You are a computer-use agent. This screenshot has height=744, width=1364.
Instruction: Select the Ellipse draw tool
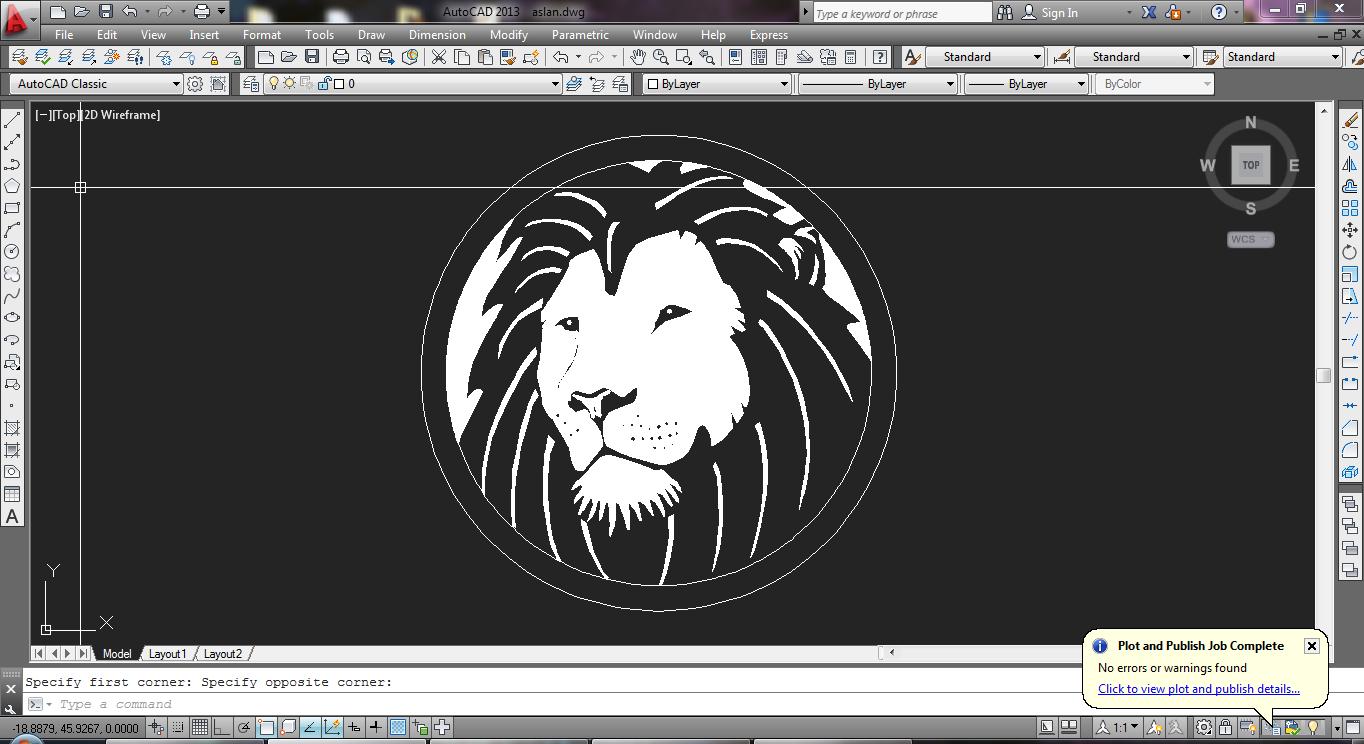(x=12, y=318)
